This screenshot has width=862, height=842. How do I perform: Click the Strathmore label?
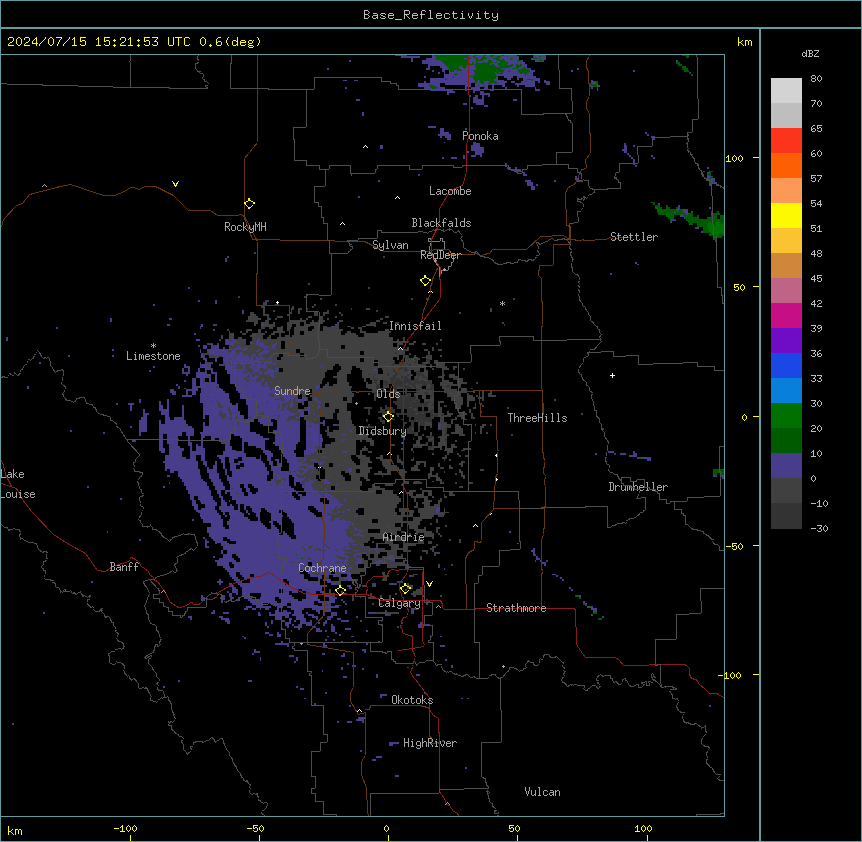516,608
